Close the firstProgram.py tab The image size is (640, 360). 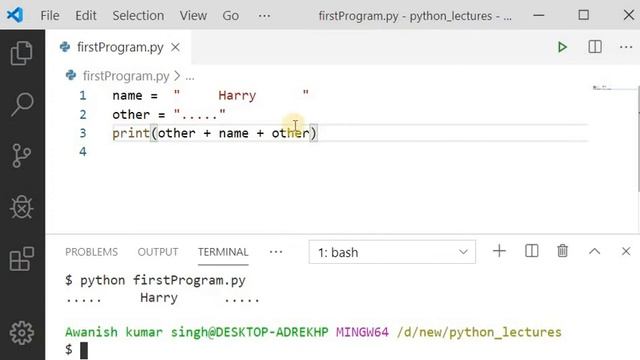(x=176, y=47)
